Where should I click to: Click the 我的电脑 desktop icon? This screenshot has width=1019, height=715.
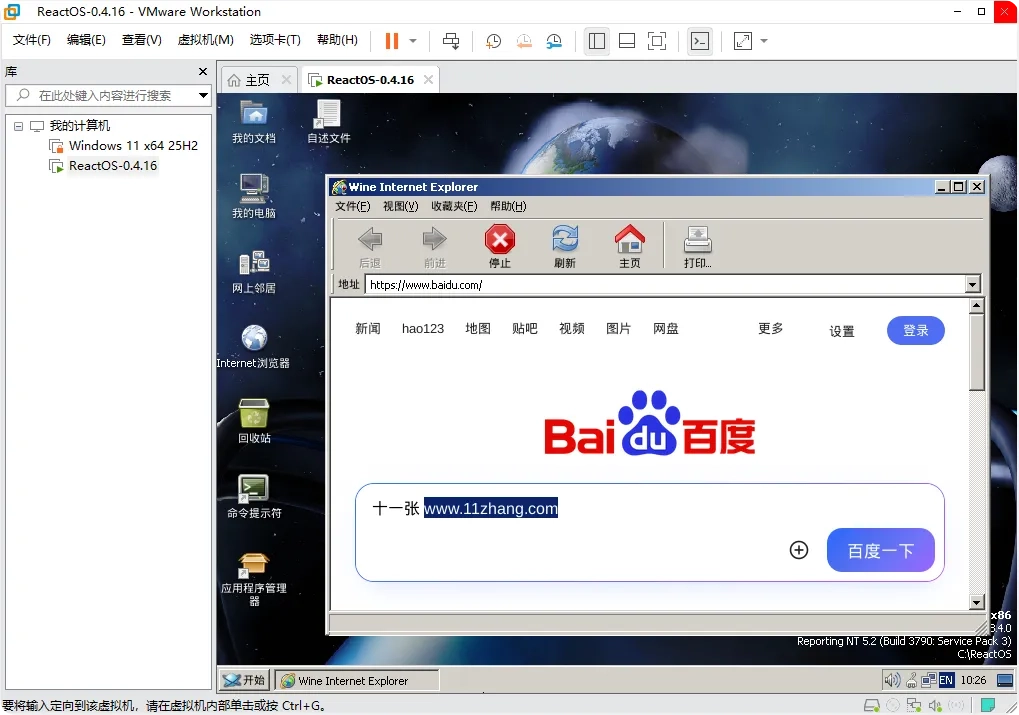[x=254, y=196]
